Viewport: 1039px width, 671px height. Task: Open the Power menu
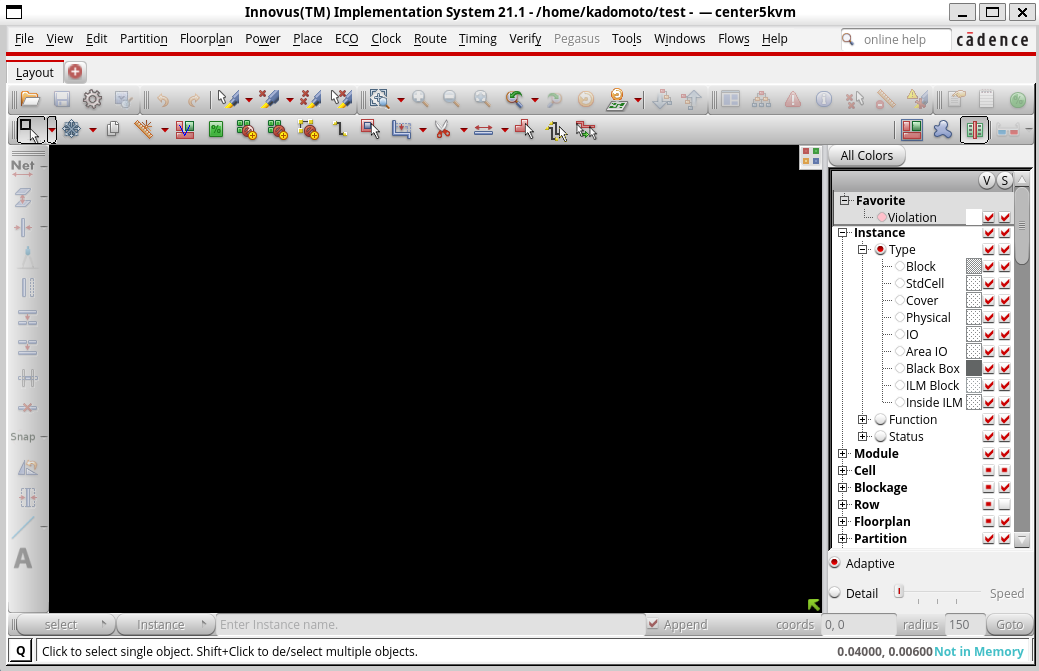point(262,39)
